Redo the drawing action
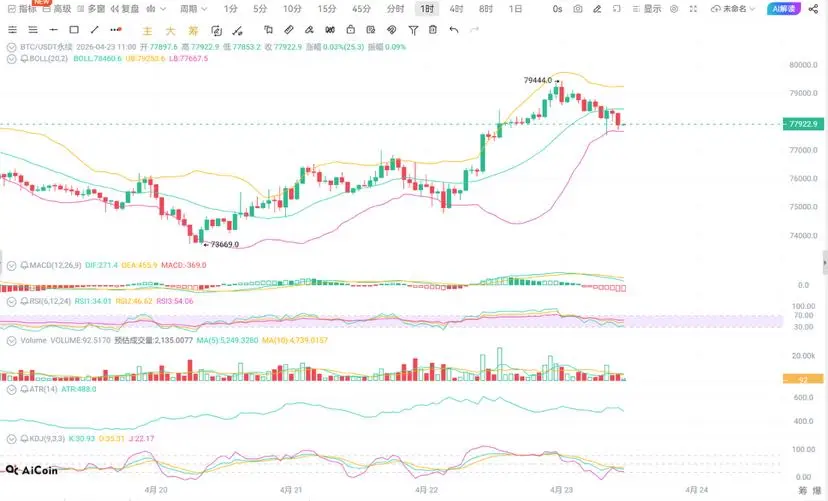The image size is (828, 501). pyautogui.click(x=474, y=30)
